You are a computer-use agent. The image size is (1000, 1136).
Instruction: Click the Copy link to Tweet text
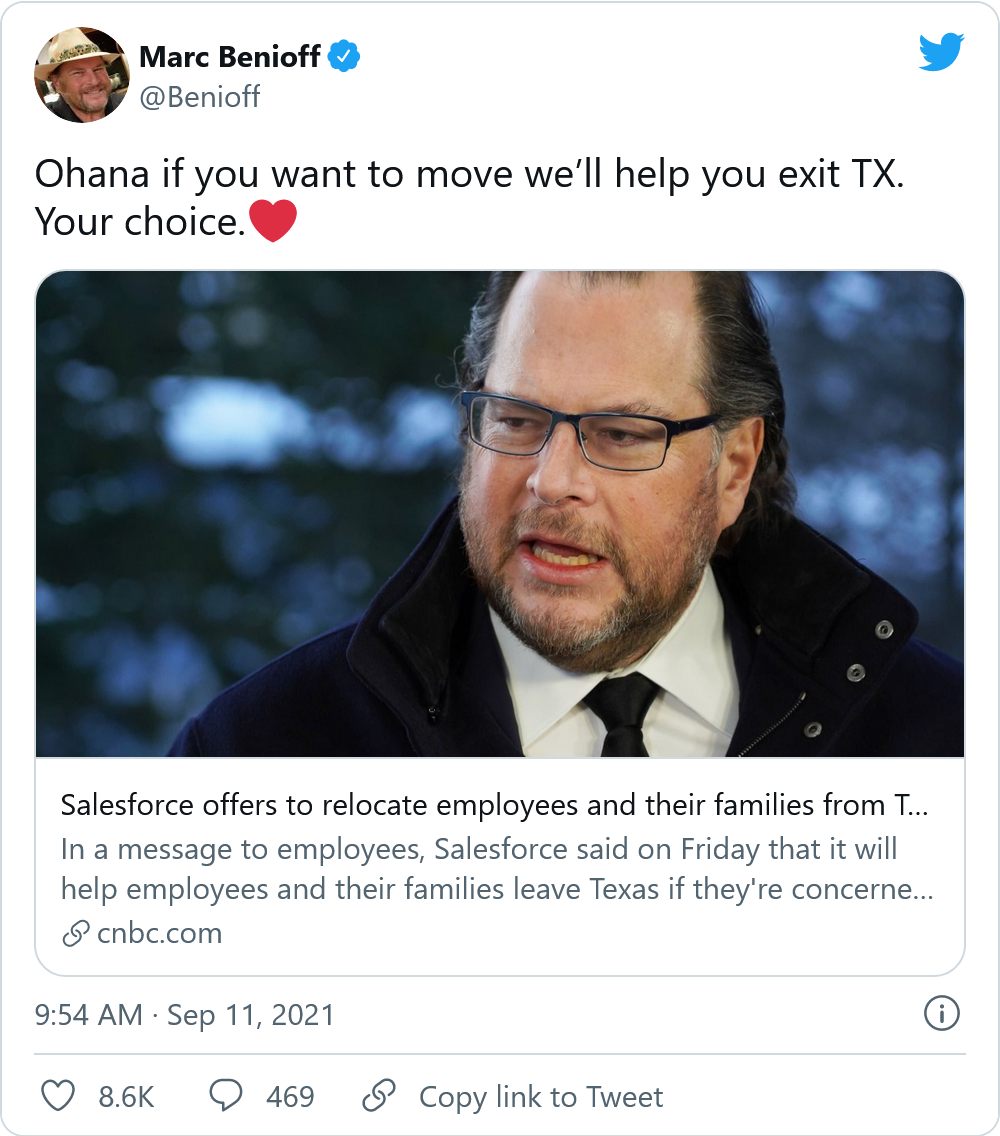point(541,1097)
